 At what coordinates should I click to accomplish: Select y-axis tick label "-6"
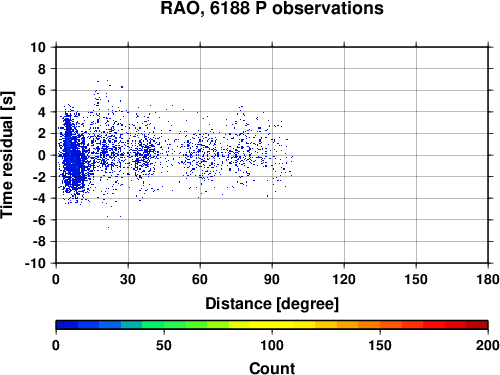click(x=39, y=220)
